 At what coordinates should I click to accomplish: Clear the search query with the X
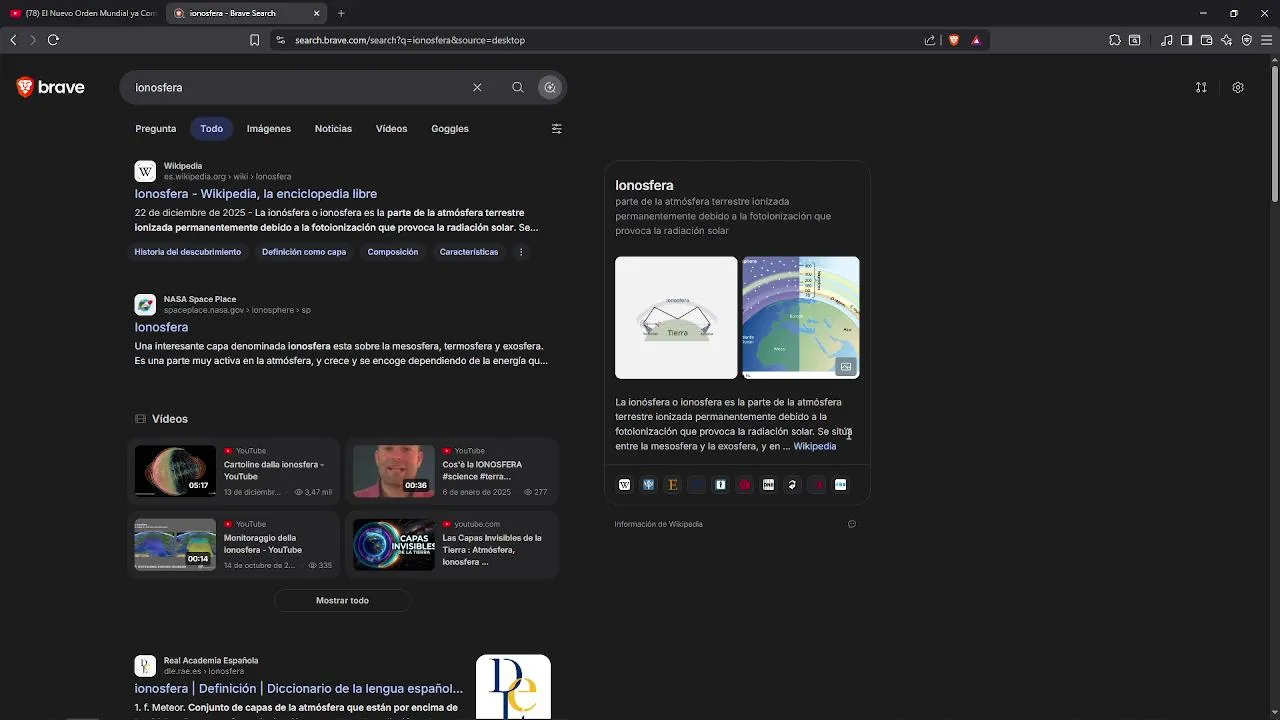[477, 88]
